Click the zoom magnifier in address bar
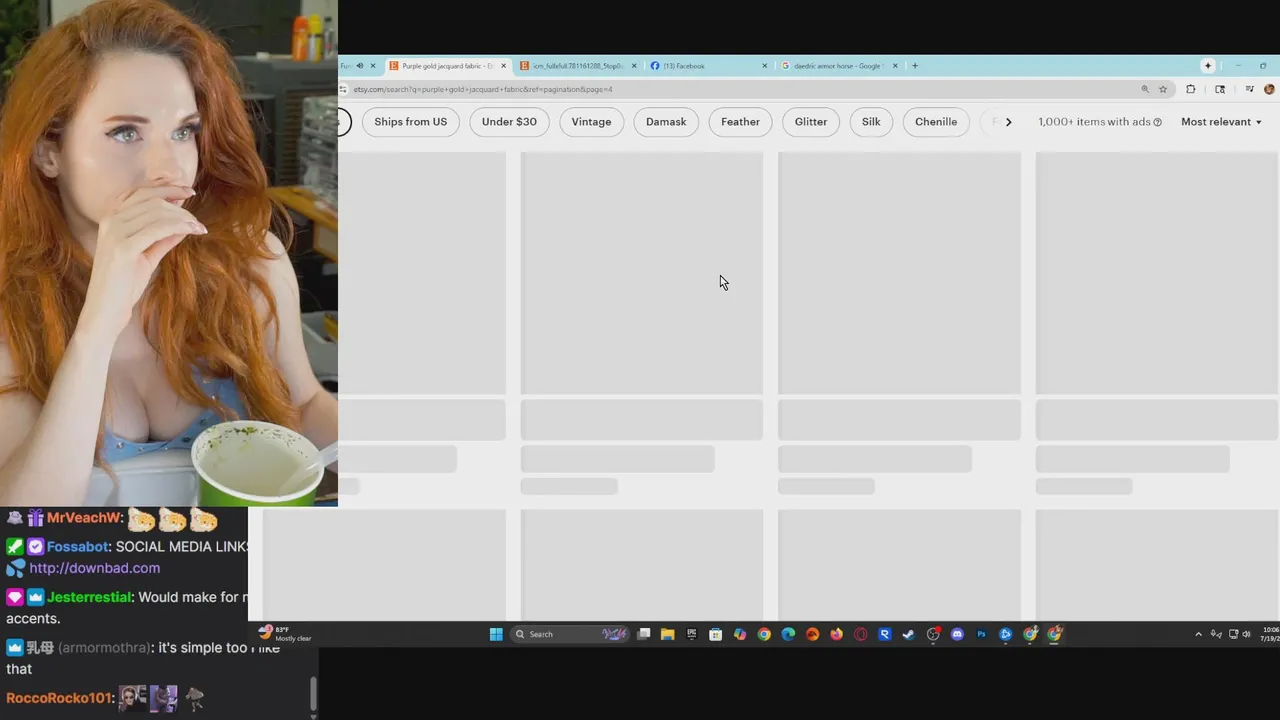Screen dimensions: 1280x720 [x=1145, y=89]
